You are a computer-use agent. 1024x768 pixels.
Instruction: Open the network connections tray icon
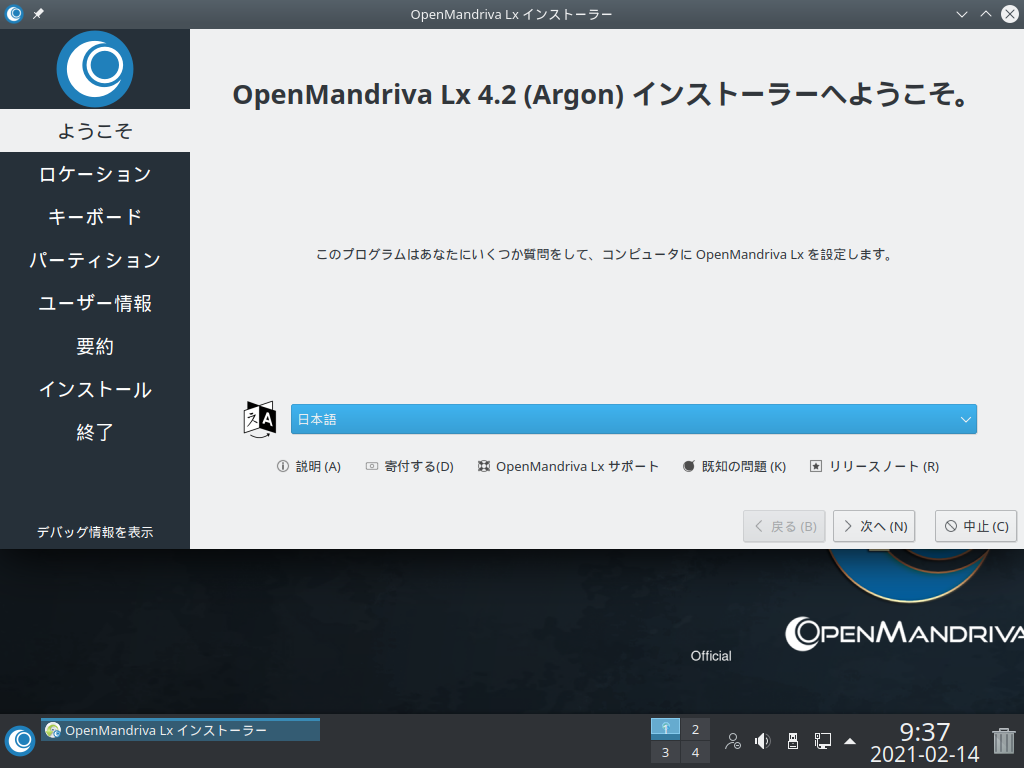822,741
